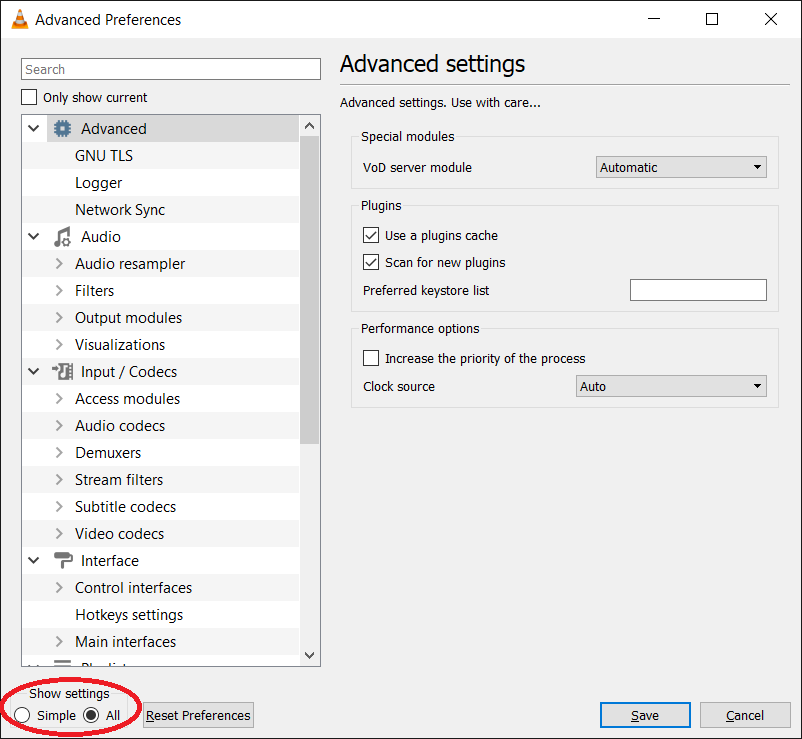Collapse the Input / Codecs section

point(34,372)
